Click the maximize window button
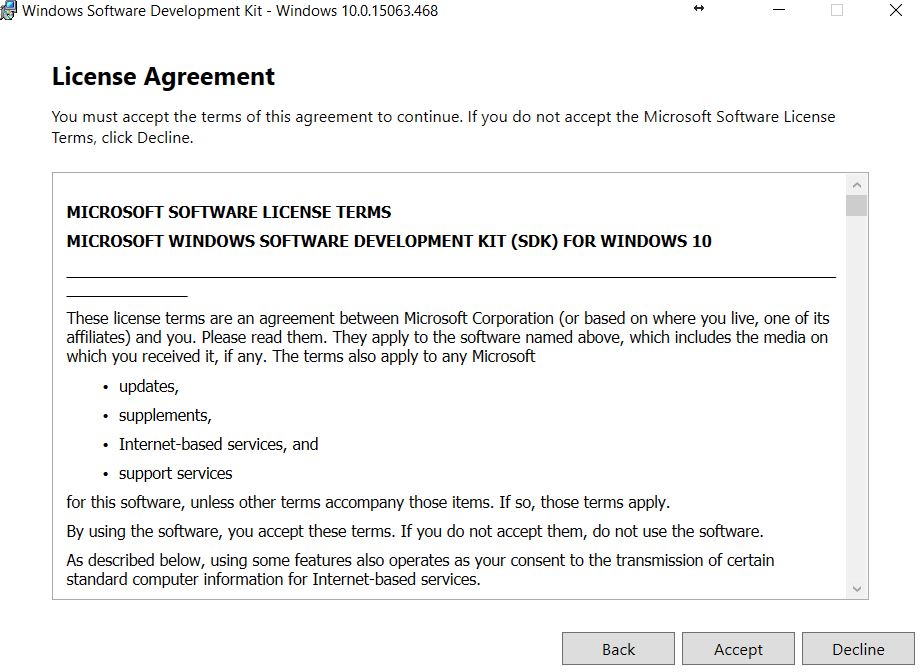923x672 pixels. pos(837,10)
